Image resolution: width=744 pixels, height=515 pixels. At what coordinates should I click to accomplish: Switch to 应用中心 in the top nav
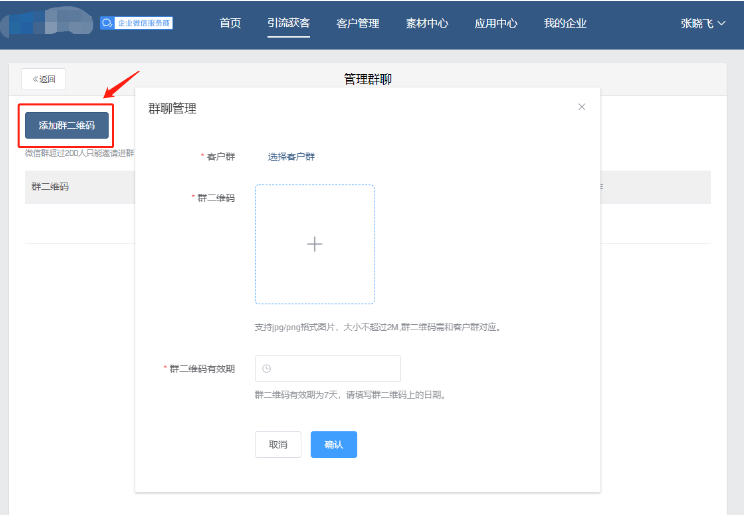[x=496, y=23]
